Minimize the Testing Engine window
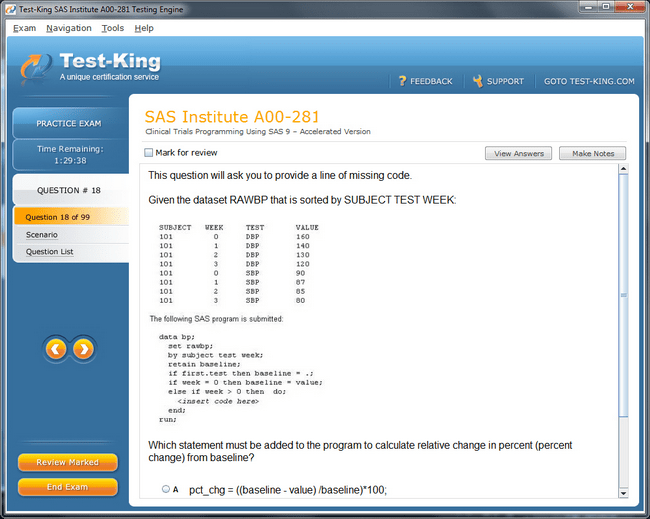The width and height of the screenshot is (650, 519). coord(588,7)
